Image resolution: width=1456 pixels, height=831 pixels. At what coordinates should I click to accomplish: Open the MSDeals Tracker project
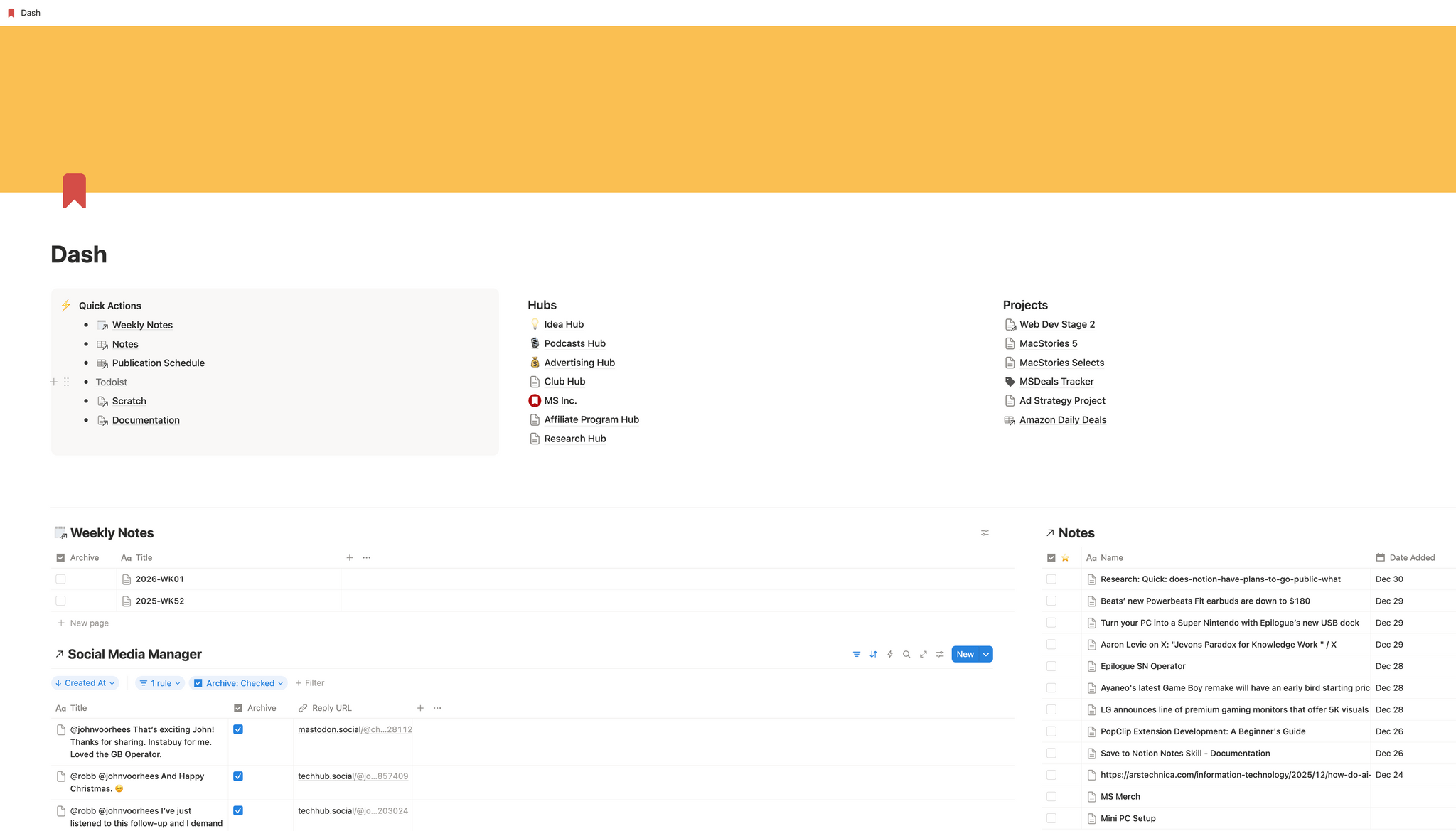click(x=1056, y=382)
